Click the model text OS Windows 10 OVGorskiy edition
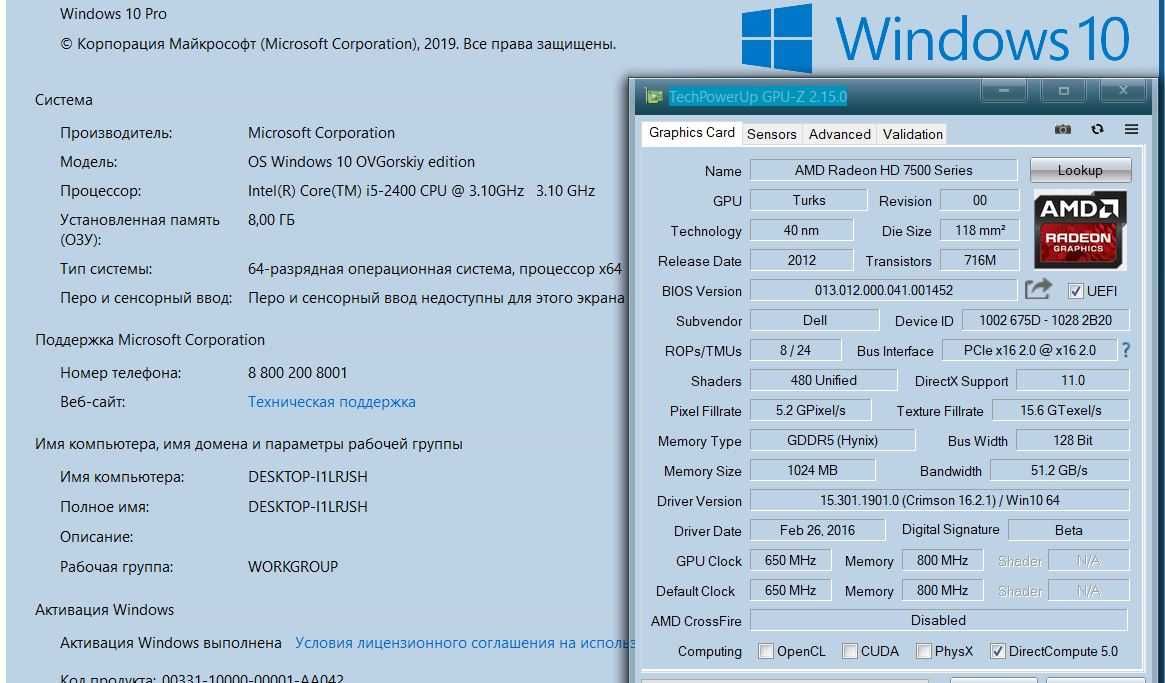Image resolution: width=1165 pixels, height=683 pixels. [x=361, y=162]
